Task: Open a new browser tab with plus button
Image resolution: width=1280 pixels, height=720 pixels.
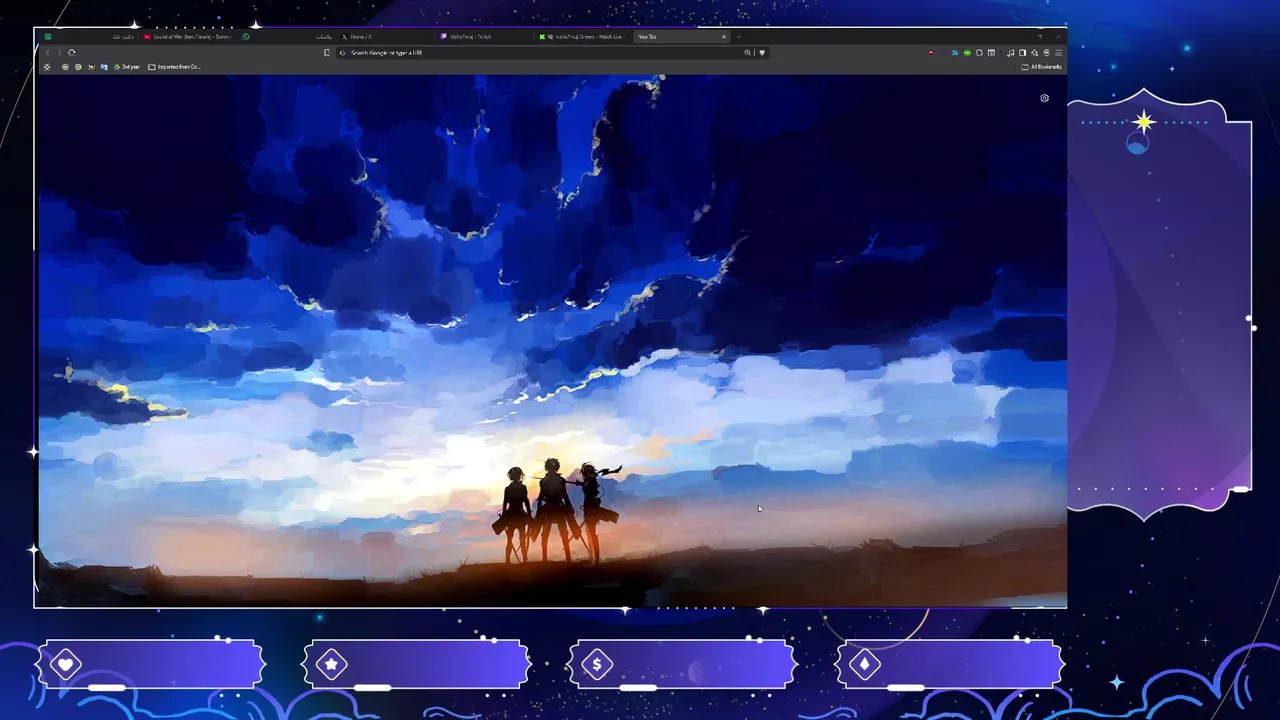Action: (x=739, y=37)
